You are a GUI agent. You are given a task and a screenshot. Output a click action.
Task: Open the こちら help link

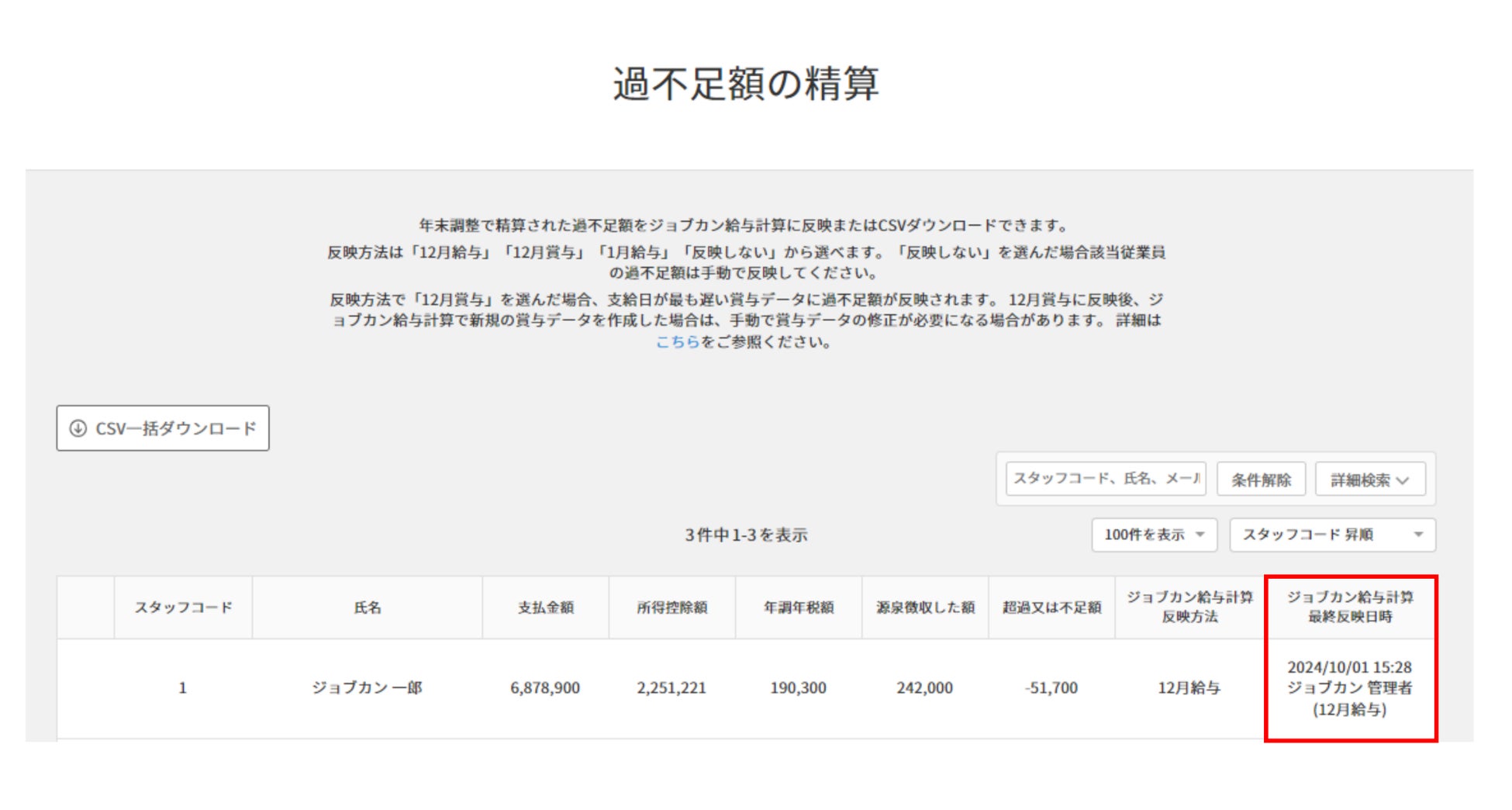click(677, 342)
